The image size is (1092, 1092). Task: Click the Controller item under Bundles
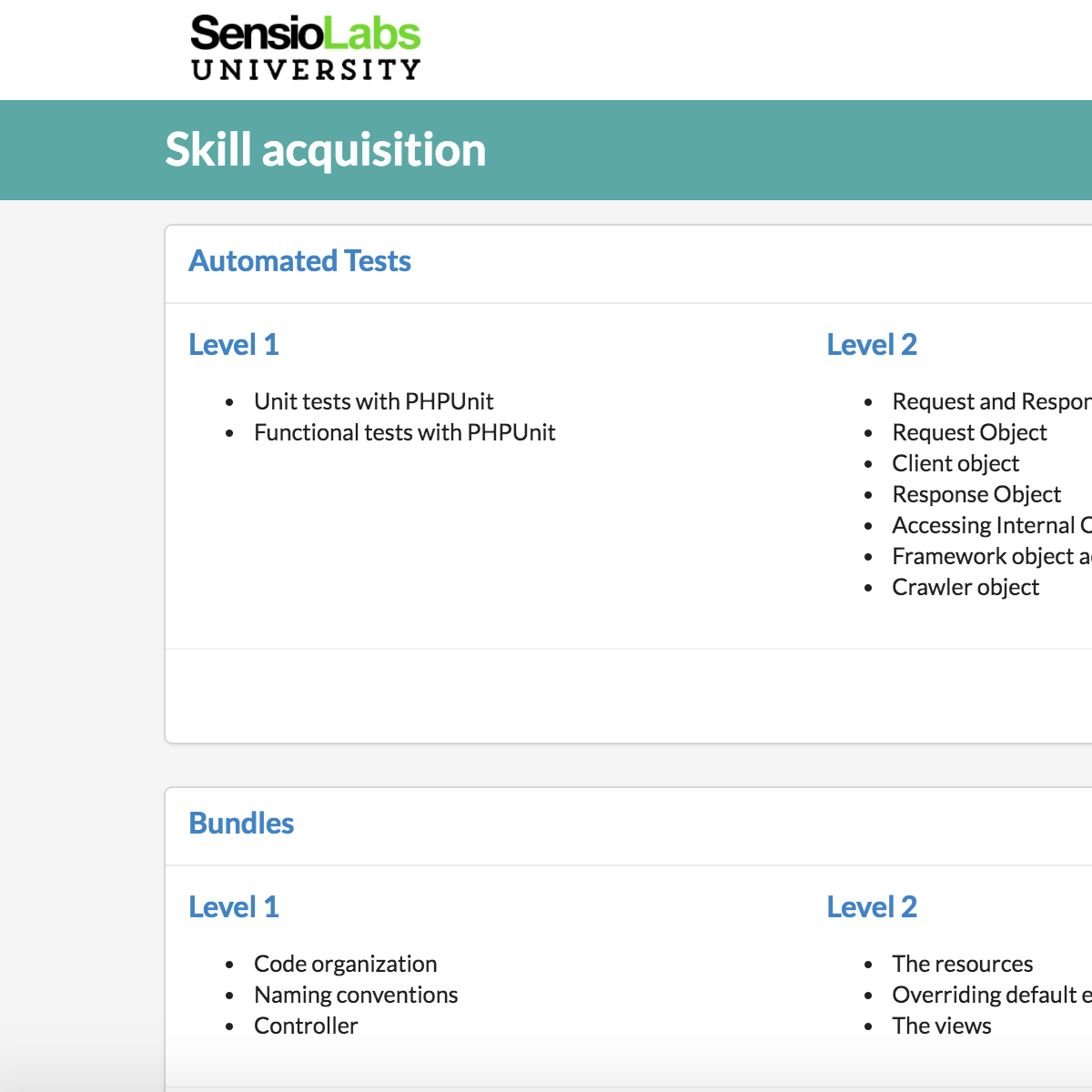click(306, 1026)
